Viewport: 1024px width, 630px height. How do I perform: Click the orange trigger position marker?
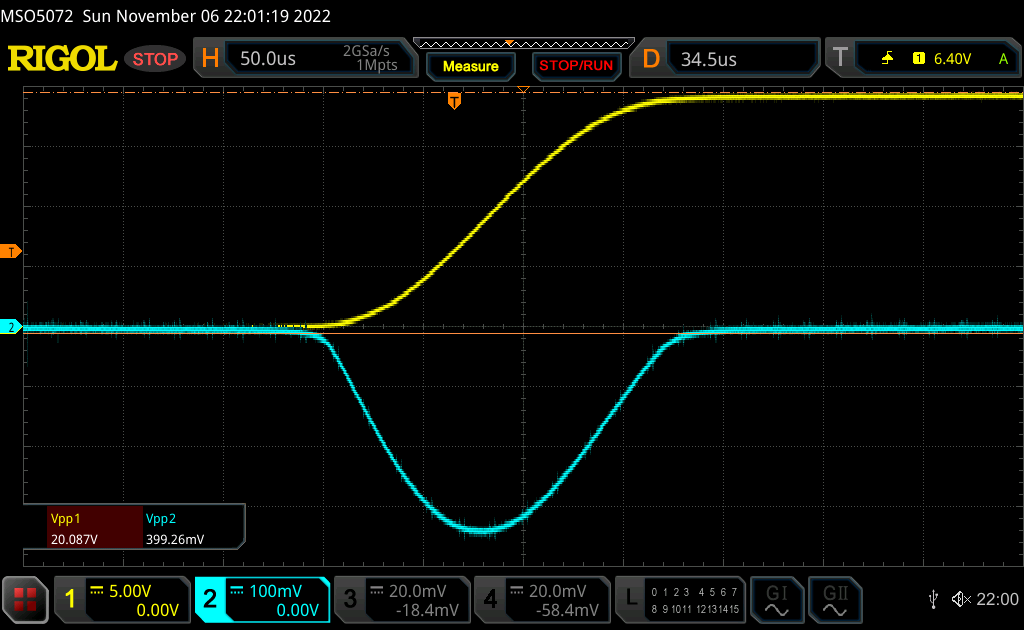coord(454,100)
